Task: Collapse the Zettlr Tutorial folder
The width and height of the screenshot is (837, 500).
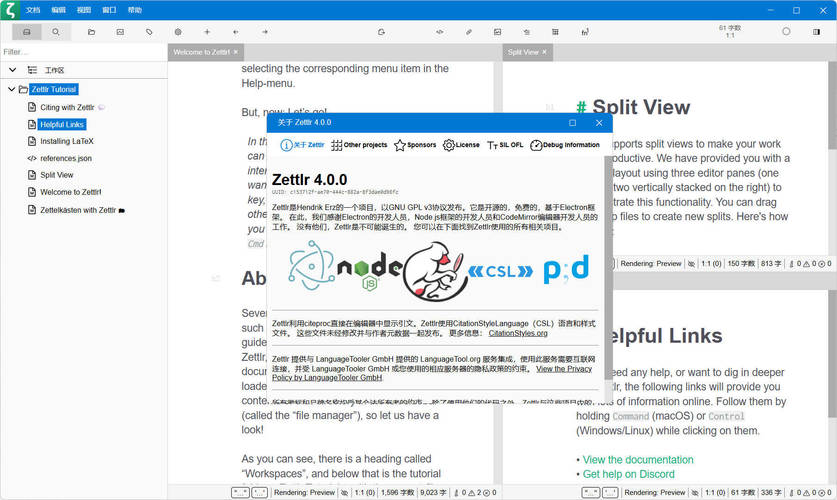Action: tap(12, 90)
